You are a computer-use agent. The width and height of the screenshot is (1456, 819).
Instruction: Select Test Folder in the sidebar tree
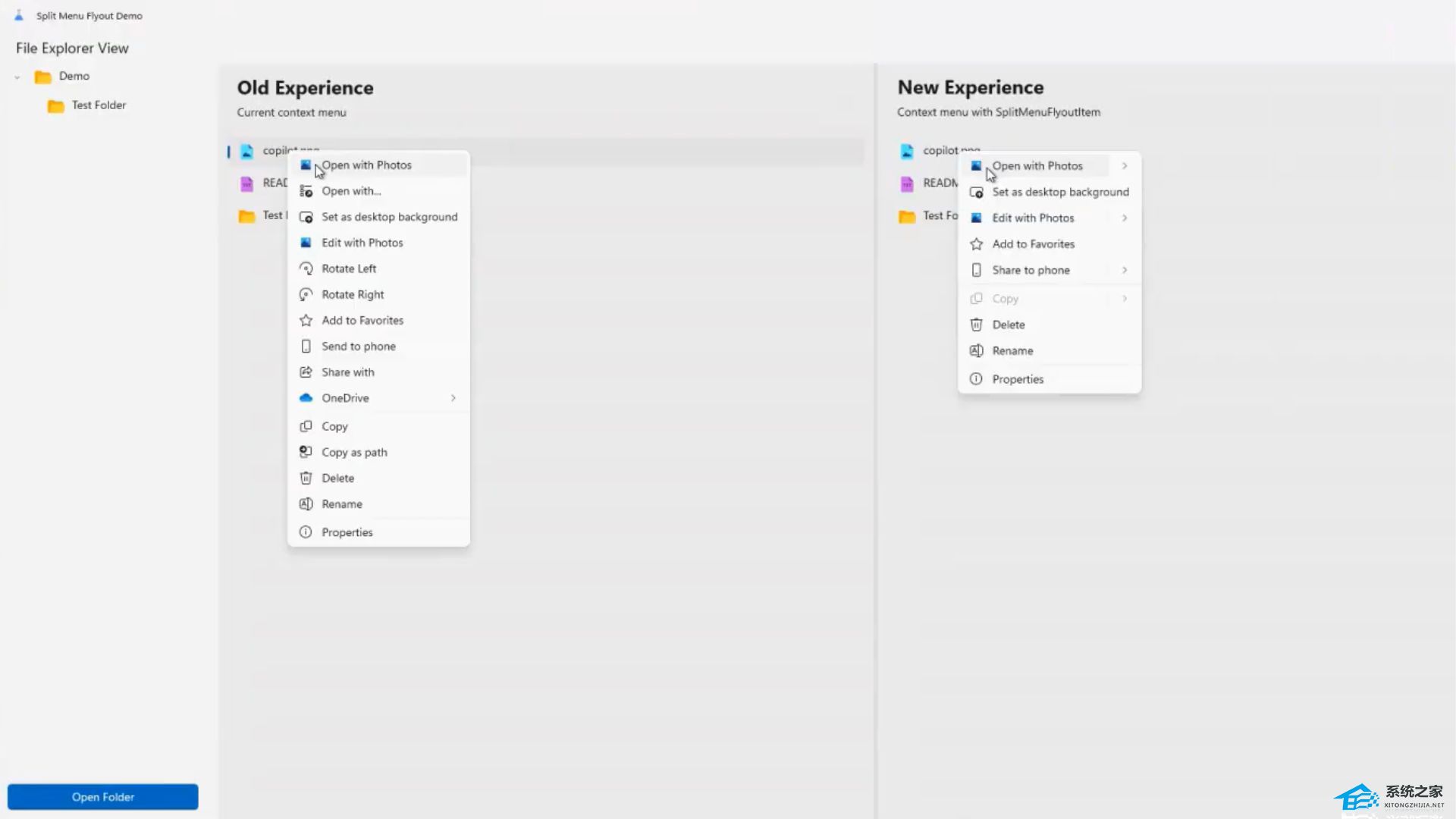[99, 105]
